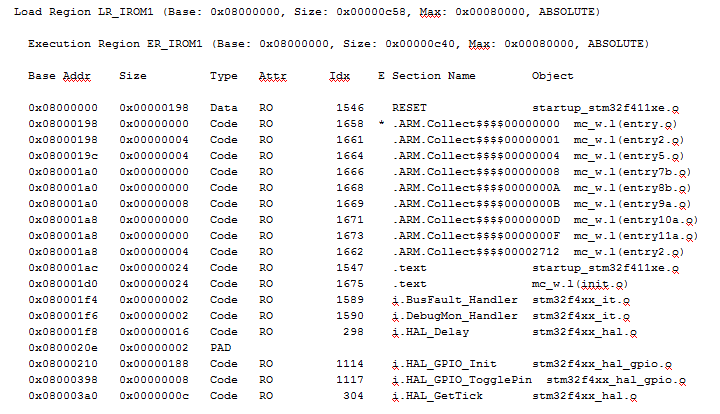The image size is (720, 414).
Task: Click i.HAL_GetTick section name
Action: coord(437,396)
